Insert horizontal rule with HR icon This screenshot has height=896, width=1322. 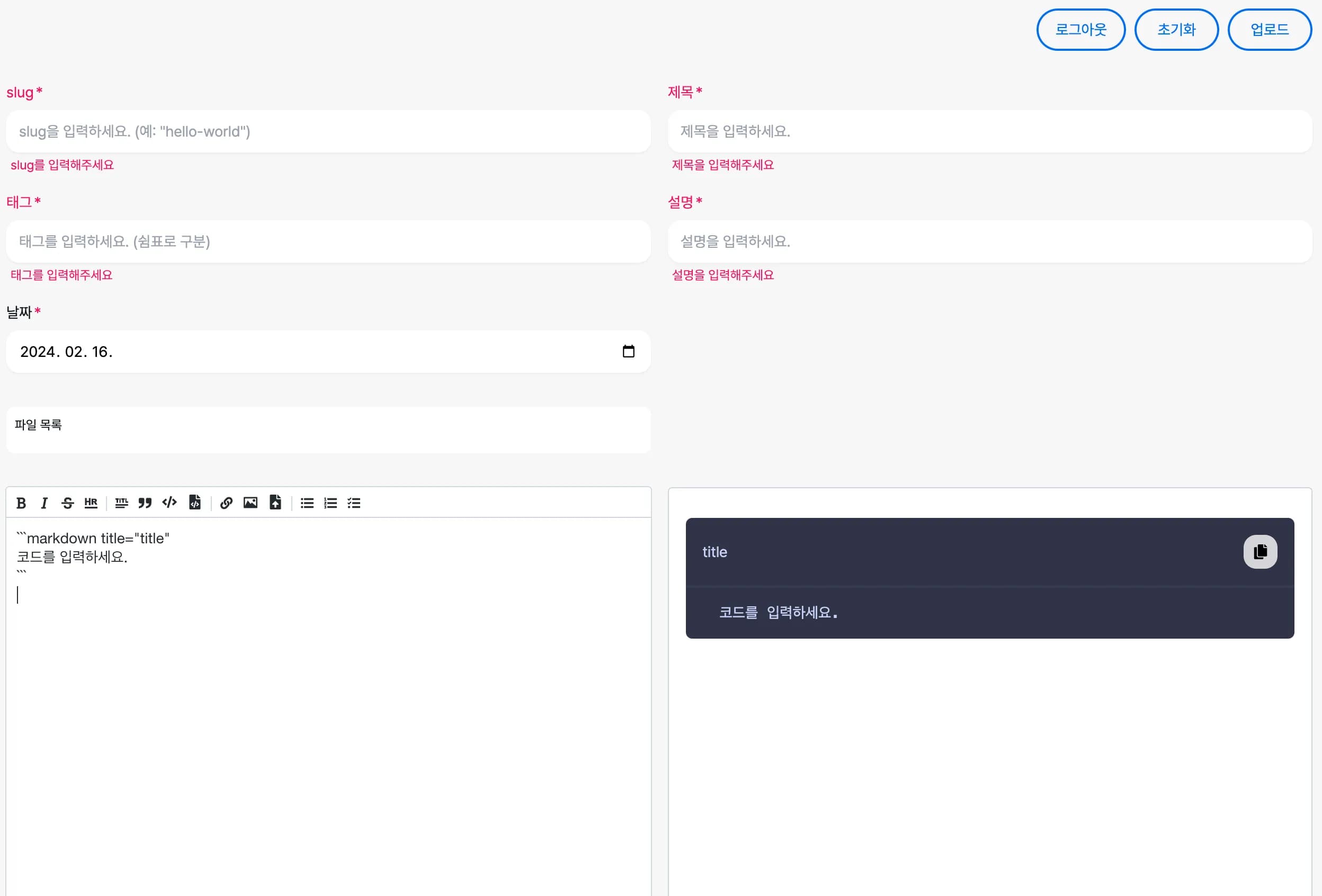pos(91,503)
